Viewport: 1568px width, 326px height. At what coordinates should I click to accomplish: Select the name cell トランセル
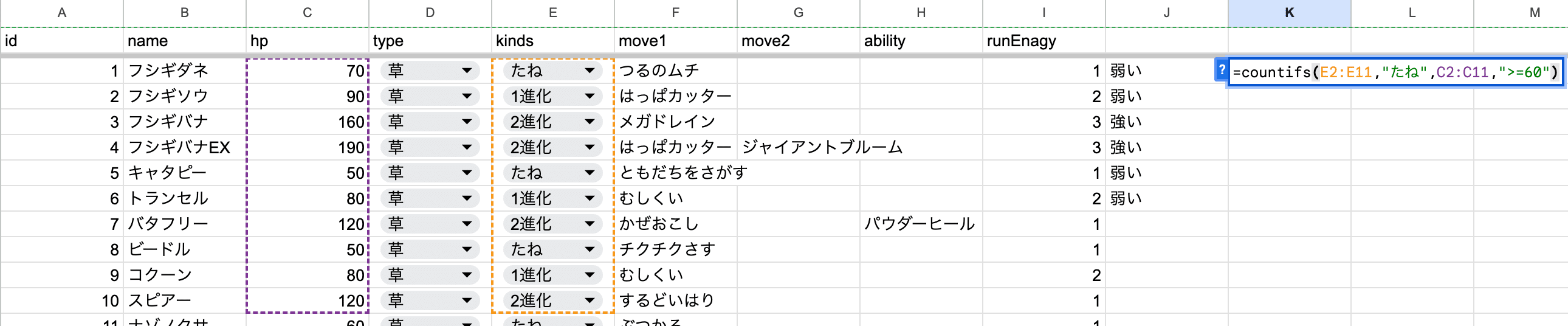click(184, 199)
